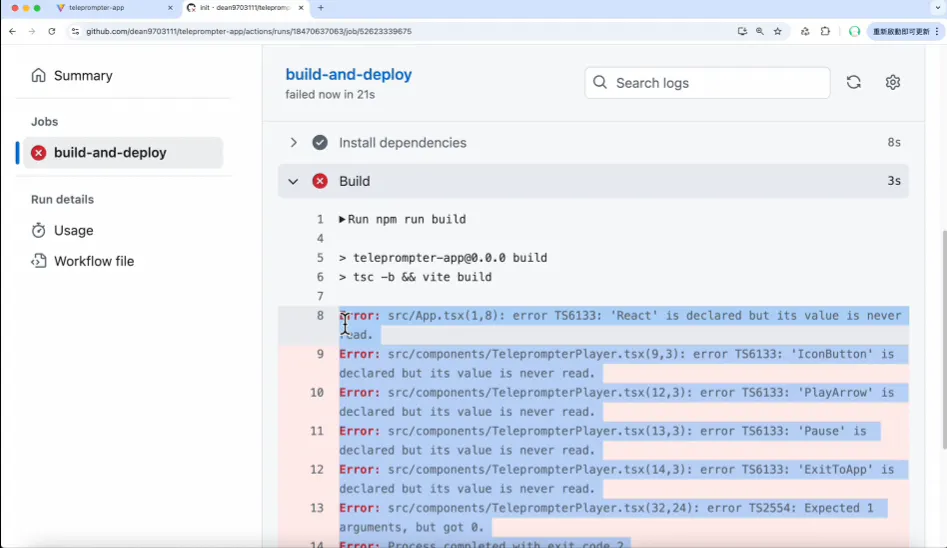The height and width of the screenshot is (548, 947).
Task: Click the Build step failed icon
Action: [x=320, y=181]
